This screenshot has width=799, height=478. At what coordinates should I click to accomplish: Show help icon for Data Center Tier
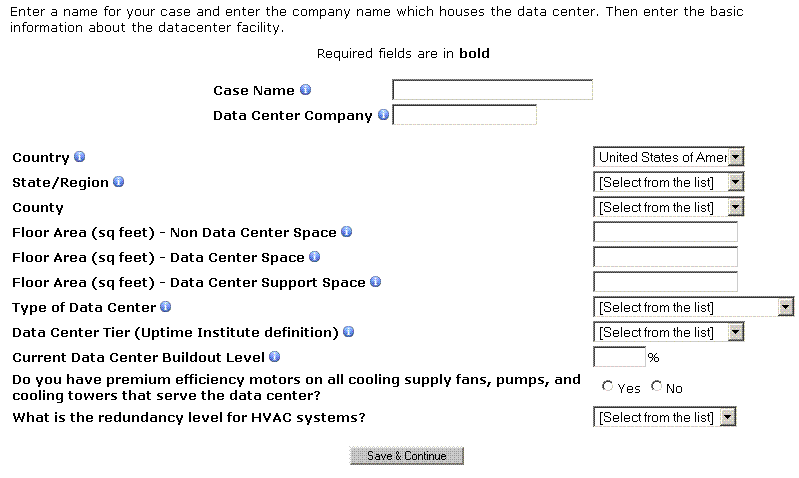pos(349,332)
